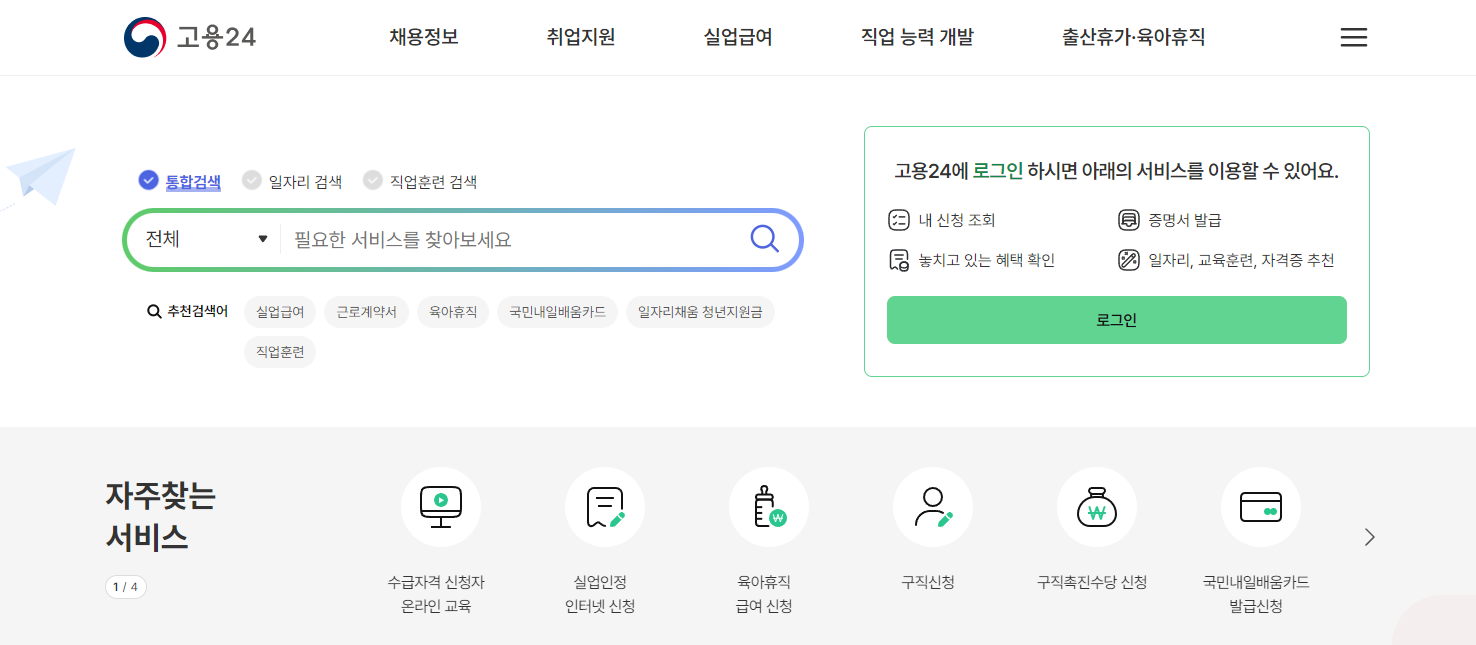Select the 직업훈련 검색 radio option
This screenshot has width=1476, height=645.
pos(374,181)
